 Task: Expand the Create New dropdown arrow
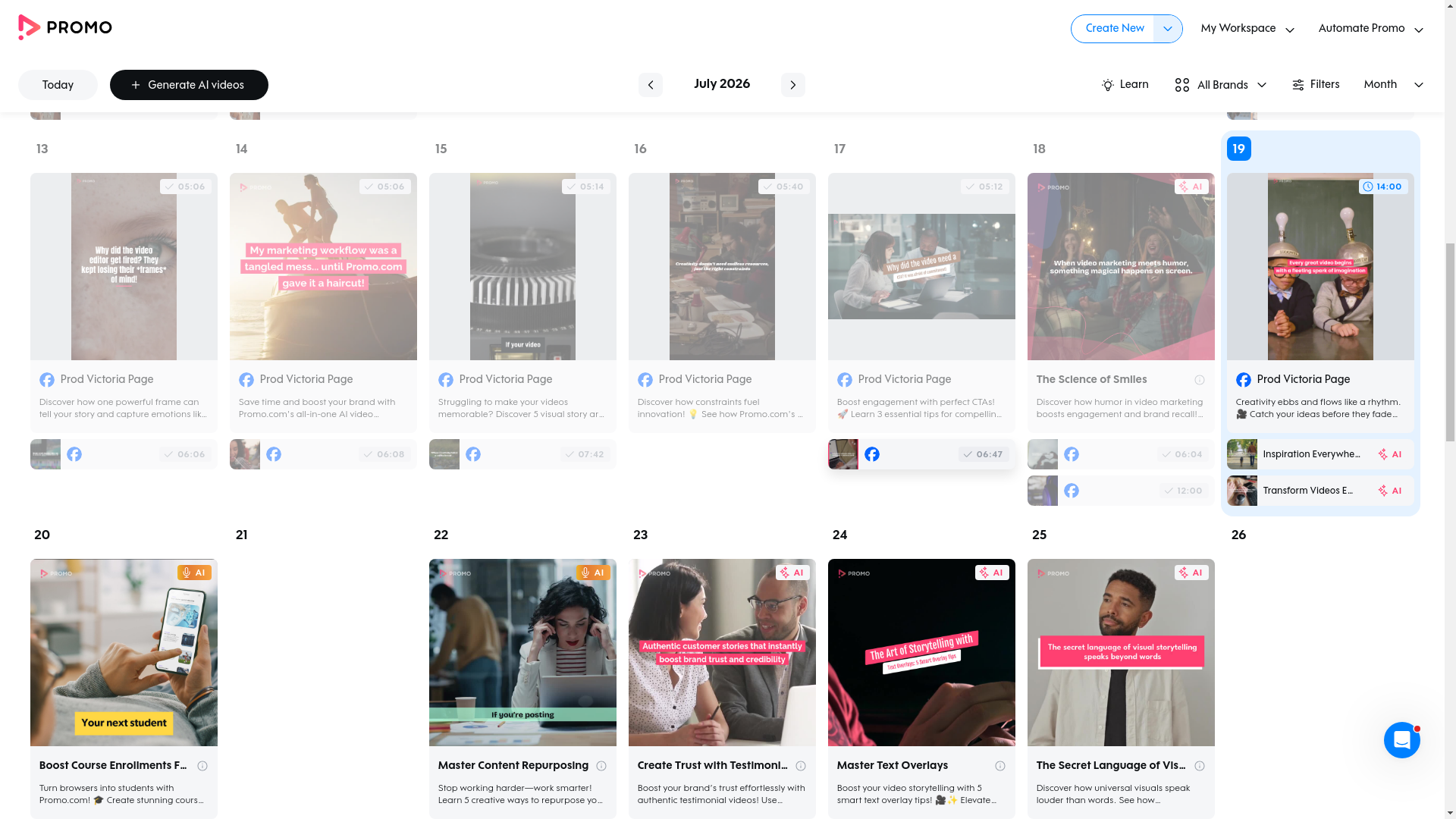click(1167, 29)
